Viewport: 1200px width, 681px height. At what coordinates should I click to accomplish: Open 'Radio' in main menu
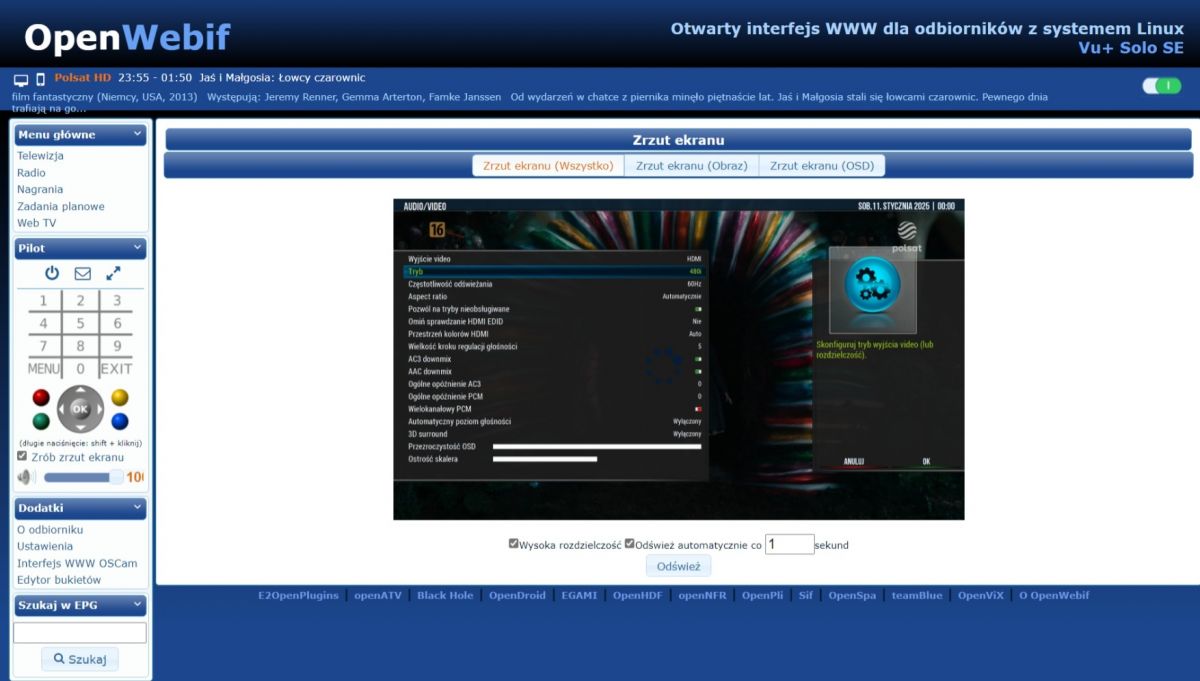coord(31,173)
